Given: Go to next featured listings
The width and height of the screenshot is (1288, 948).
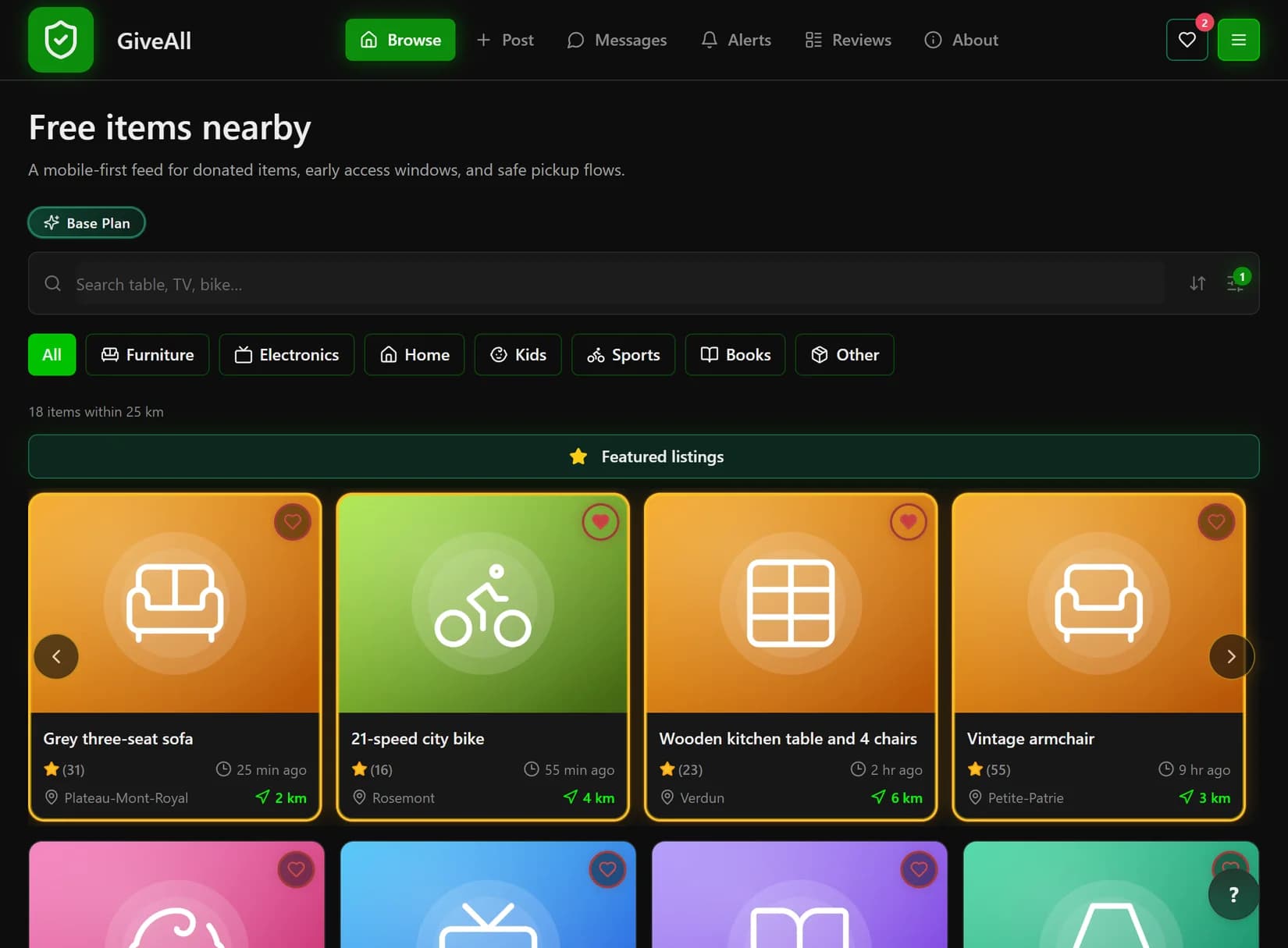Looking at the screenshot, I should [x=1231, y=656].
